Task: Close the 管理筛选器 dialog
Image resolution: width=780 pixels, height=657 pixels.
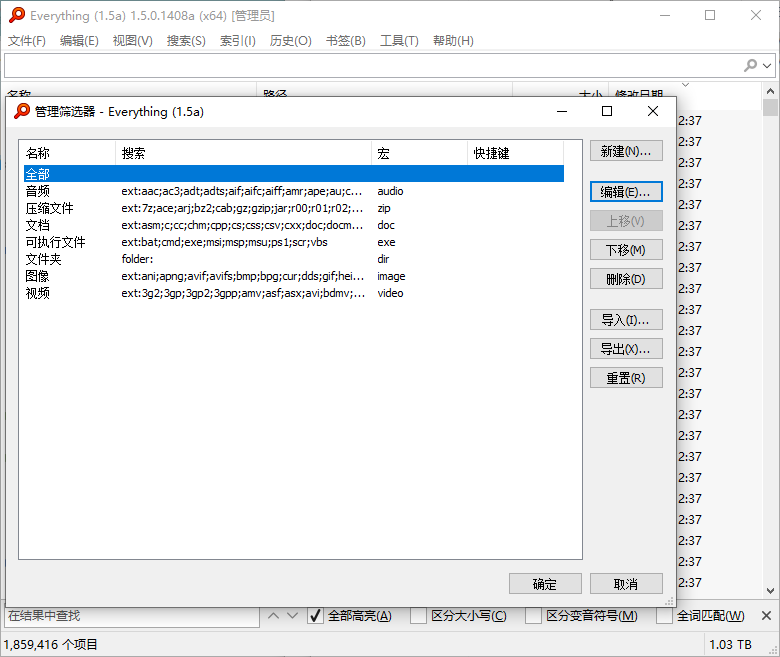Action: coord(653,111)
